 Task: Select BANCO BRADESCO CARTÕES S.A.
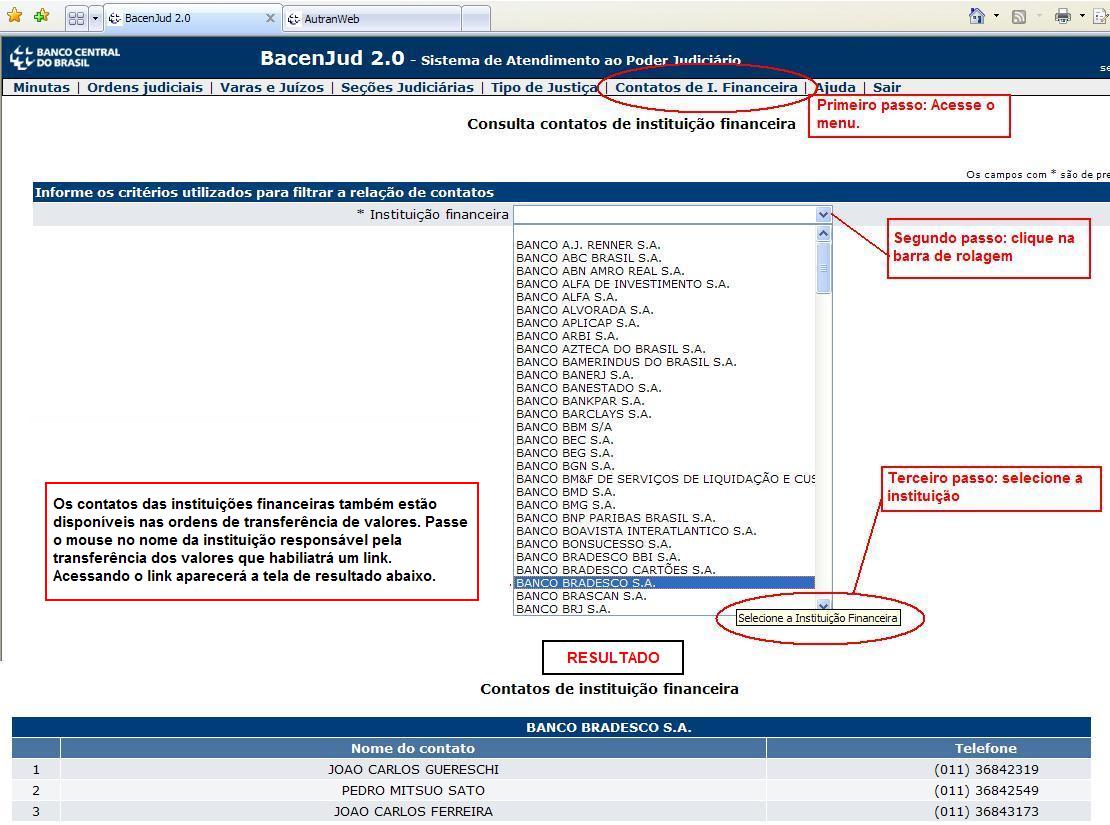[665, 569]
